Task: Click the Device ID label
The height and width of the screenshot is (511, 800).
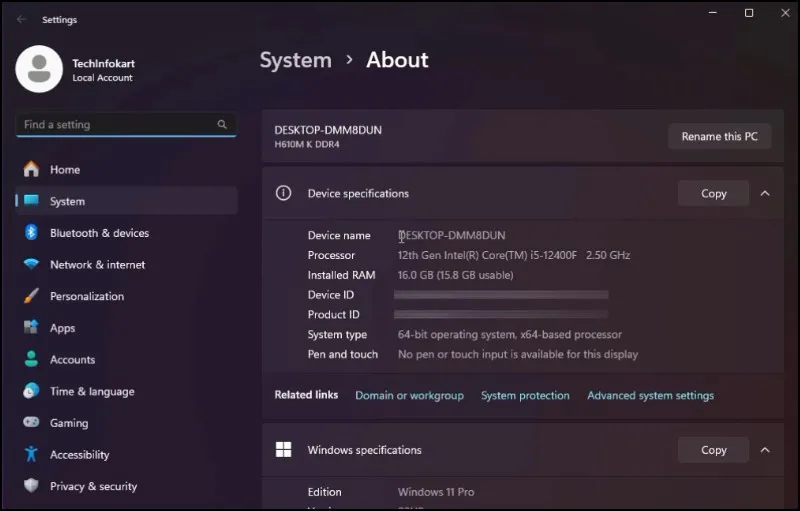Action: pyautogui.click(x=331, y=295)
